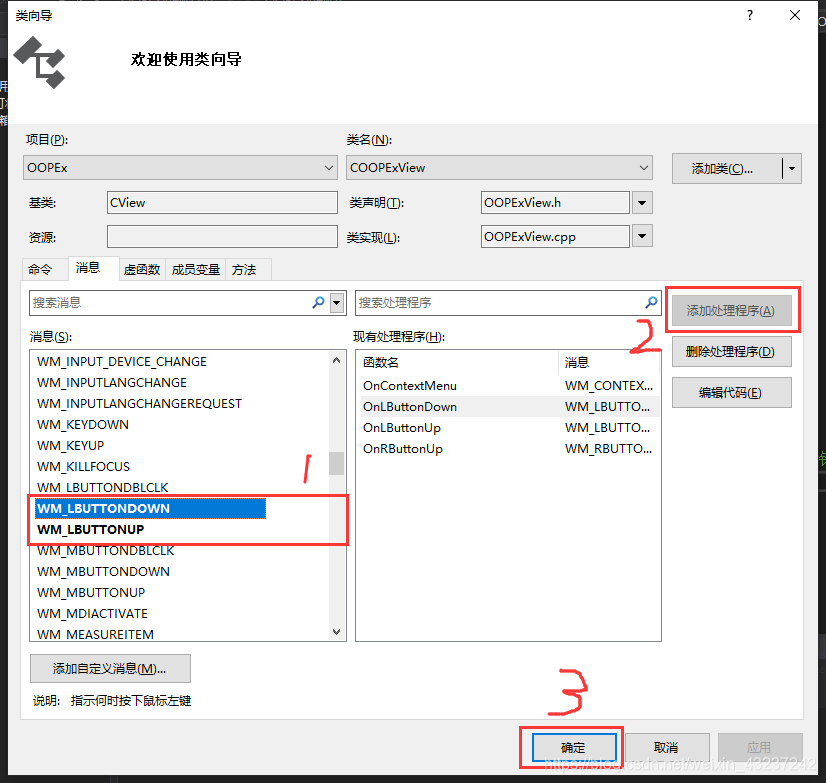Open the 项目 OOPEx combo box
This screenshot has height=783, width=826.
point(180,168)
